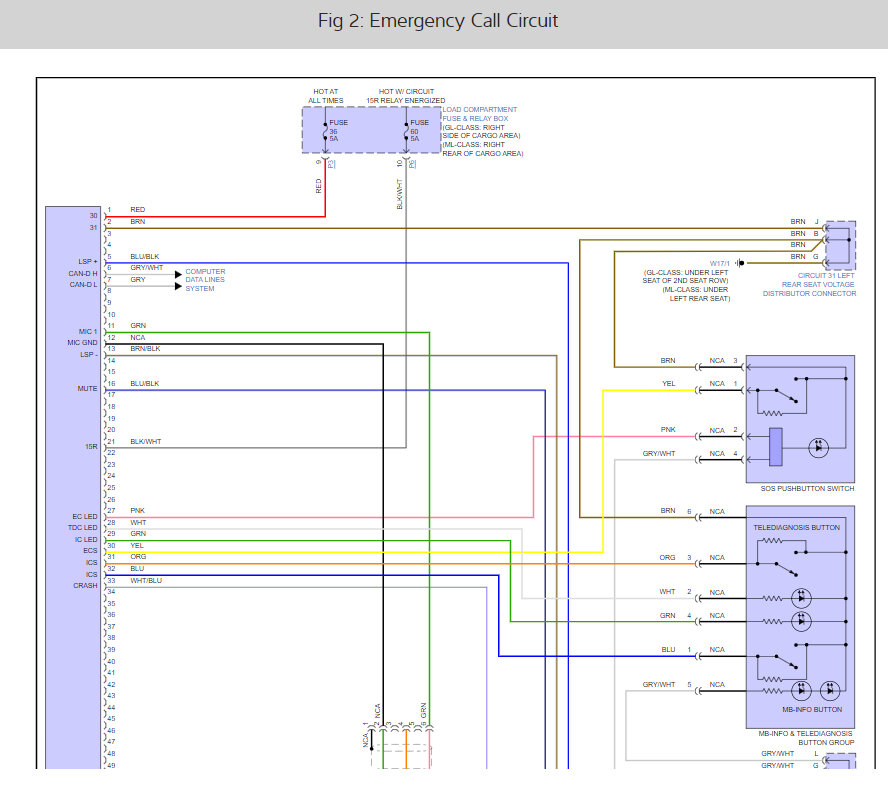Click the 'MB-INFO BUTTON' label
This screenshot has width=888, height=799.
(812, 710)
